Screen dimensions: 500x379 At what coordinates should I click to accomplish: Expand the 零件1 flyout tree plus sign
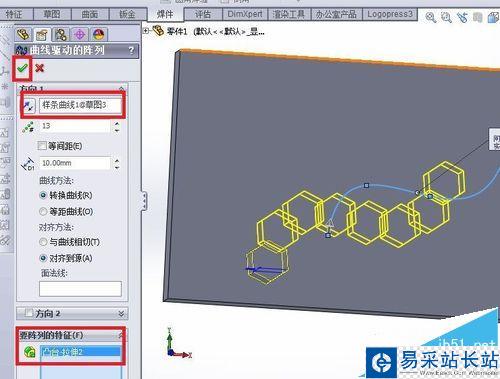pos(146,31)
